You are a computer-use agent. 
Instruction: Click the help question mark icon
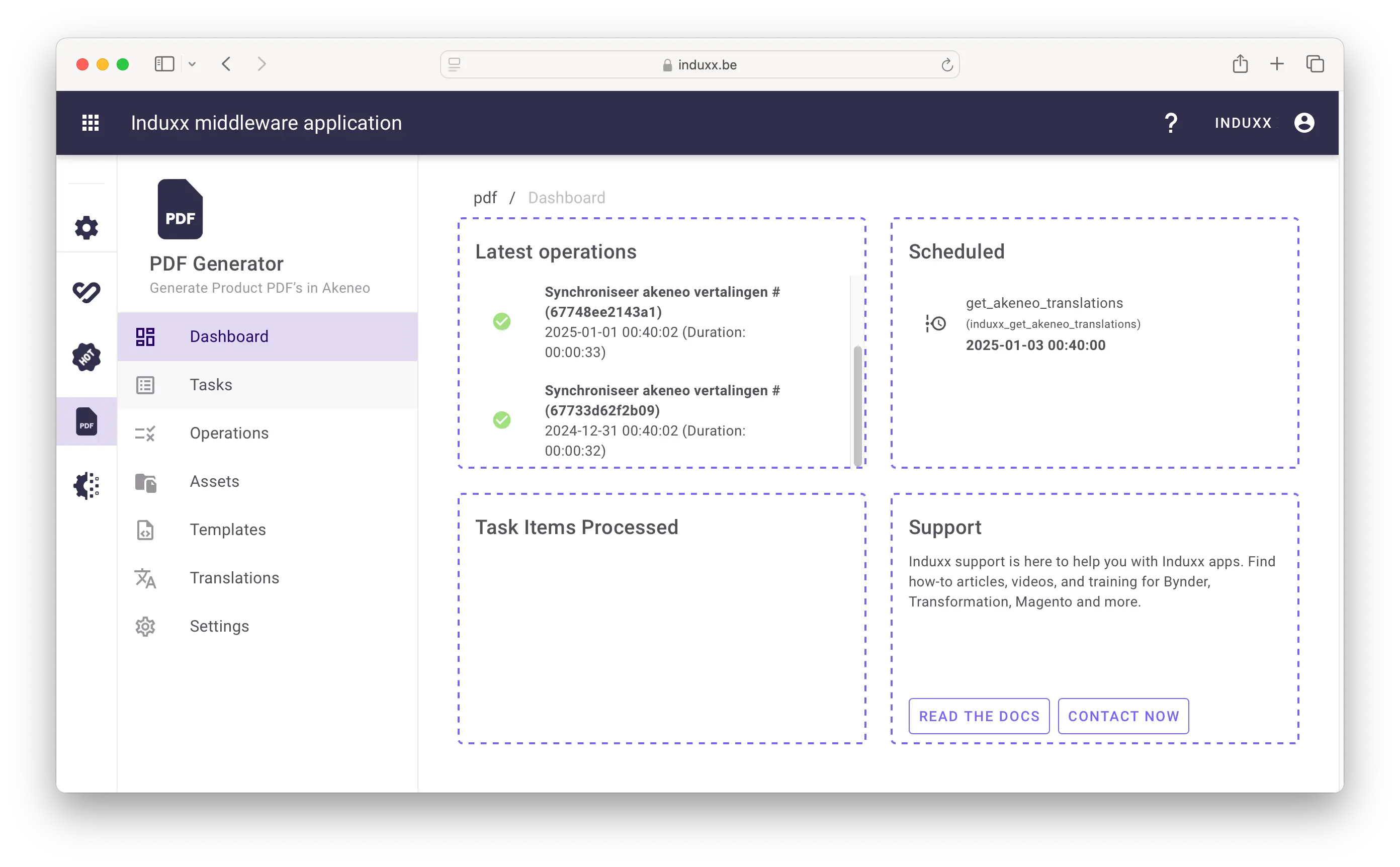point(1171,123)
